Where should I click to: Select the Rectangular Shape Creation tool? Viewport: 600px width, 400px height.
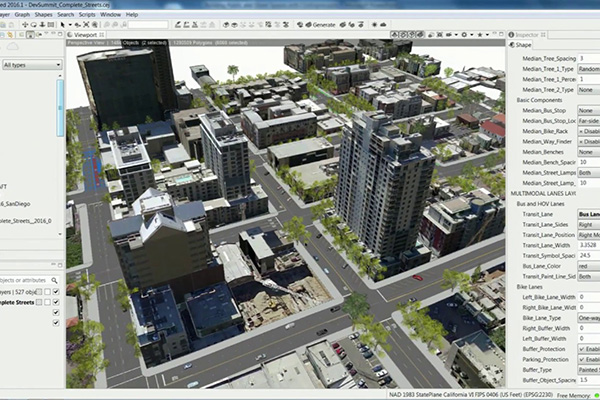click(x=186, y=24)
